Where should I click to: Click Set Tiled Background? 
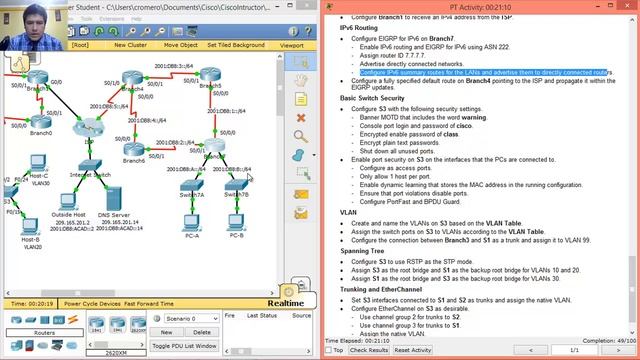click(236, 45)
